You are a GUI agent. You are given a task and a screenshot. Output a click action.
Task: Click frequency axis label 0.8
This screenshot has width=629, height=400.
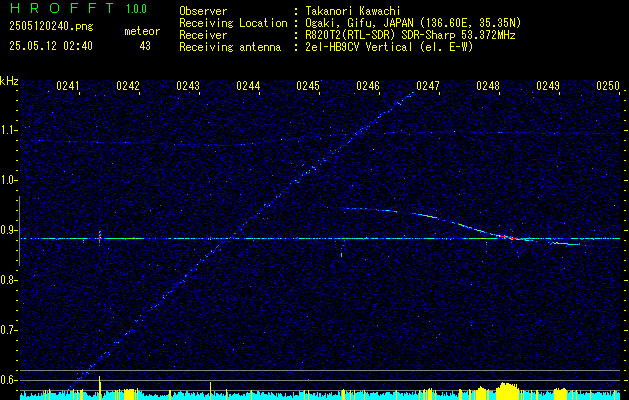click(8, 280)
